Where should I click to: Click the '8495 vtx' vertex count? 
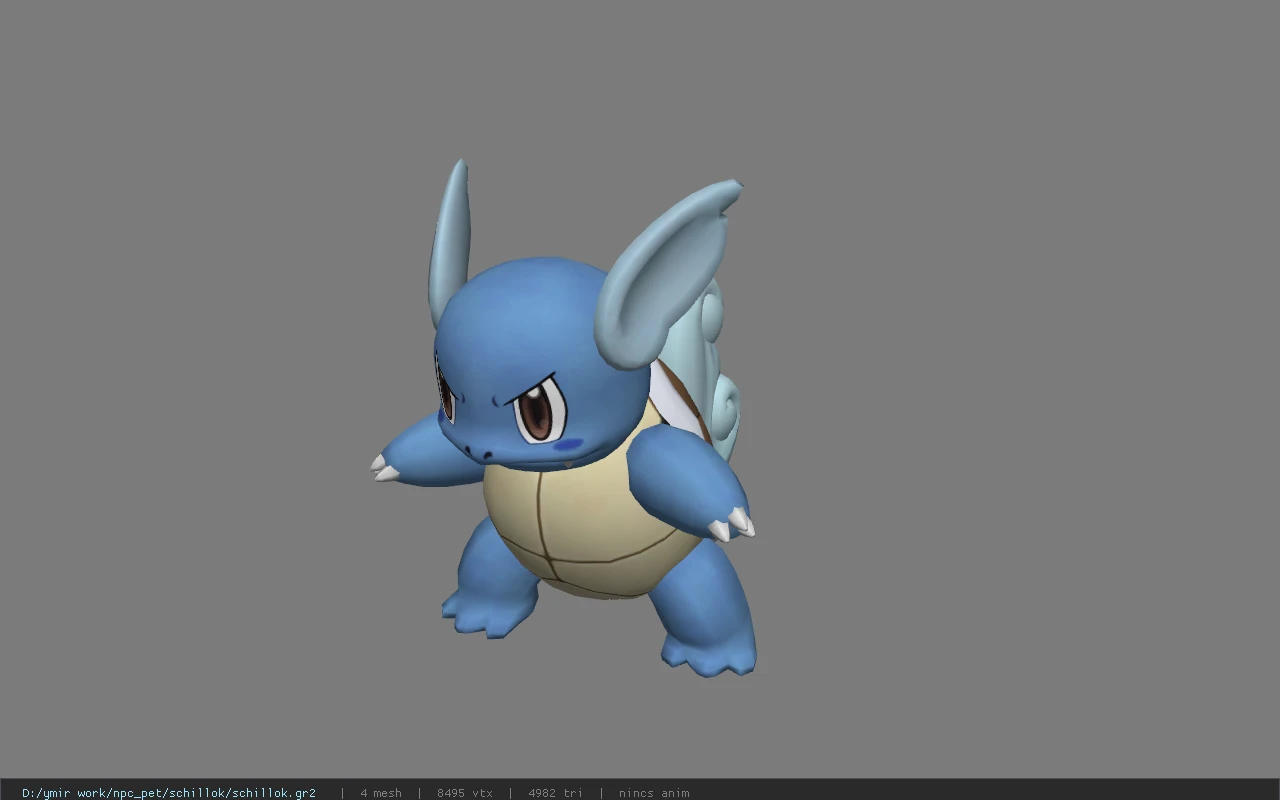click(x=465, y=793)
